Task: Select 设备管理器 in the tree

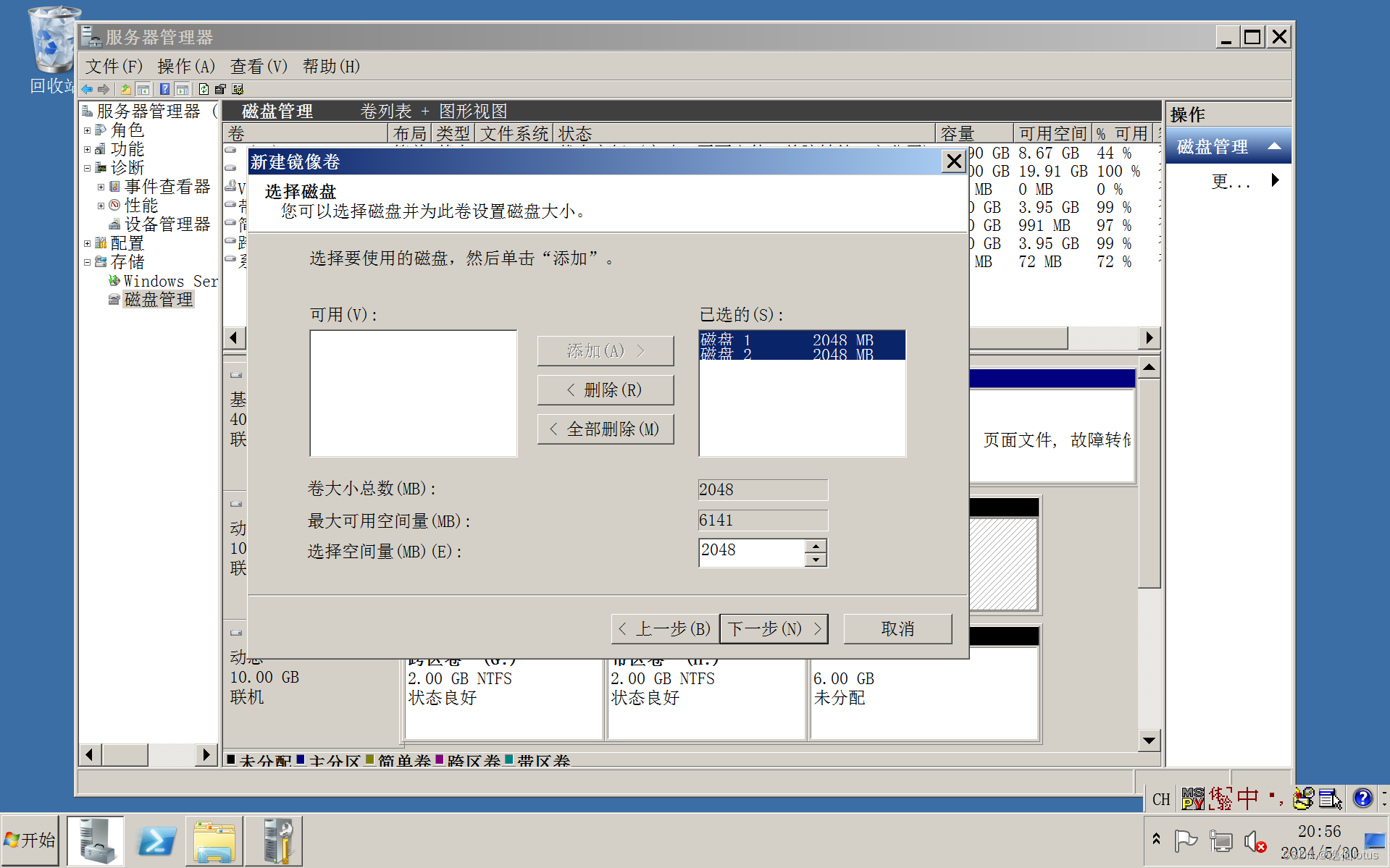Action: click(167, 224)
